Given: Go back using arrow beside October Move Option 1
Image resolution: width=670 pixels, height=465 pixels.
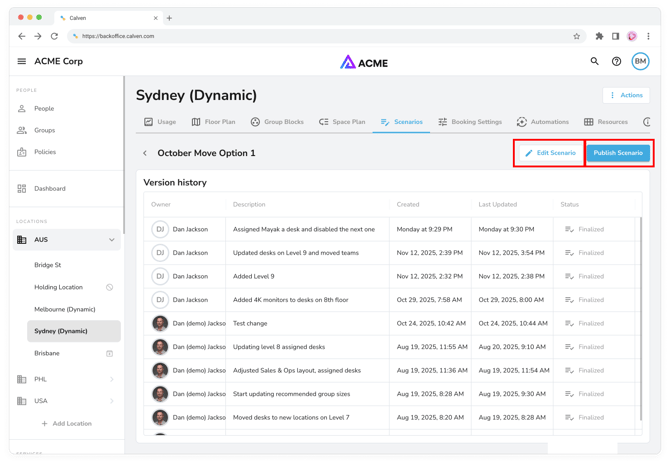Looking at the screenshot, I should 145,153.
